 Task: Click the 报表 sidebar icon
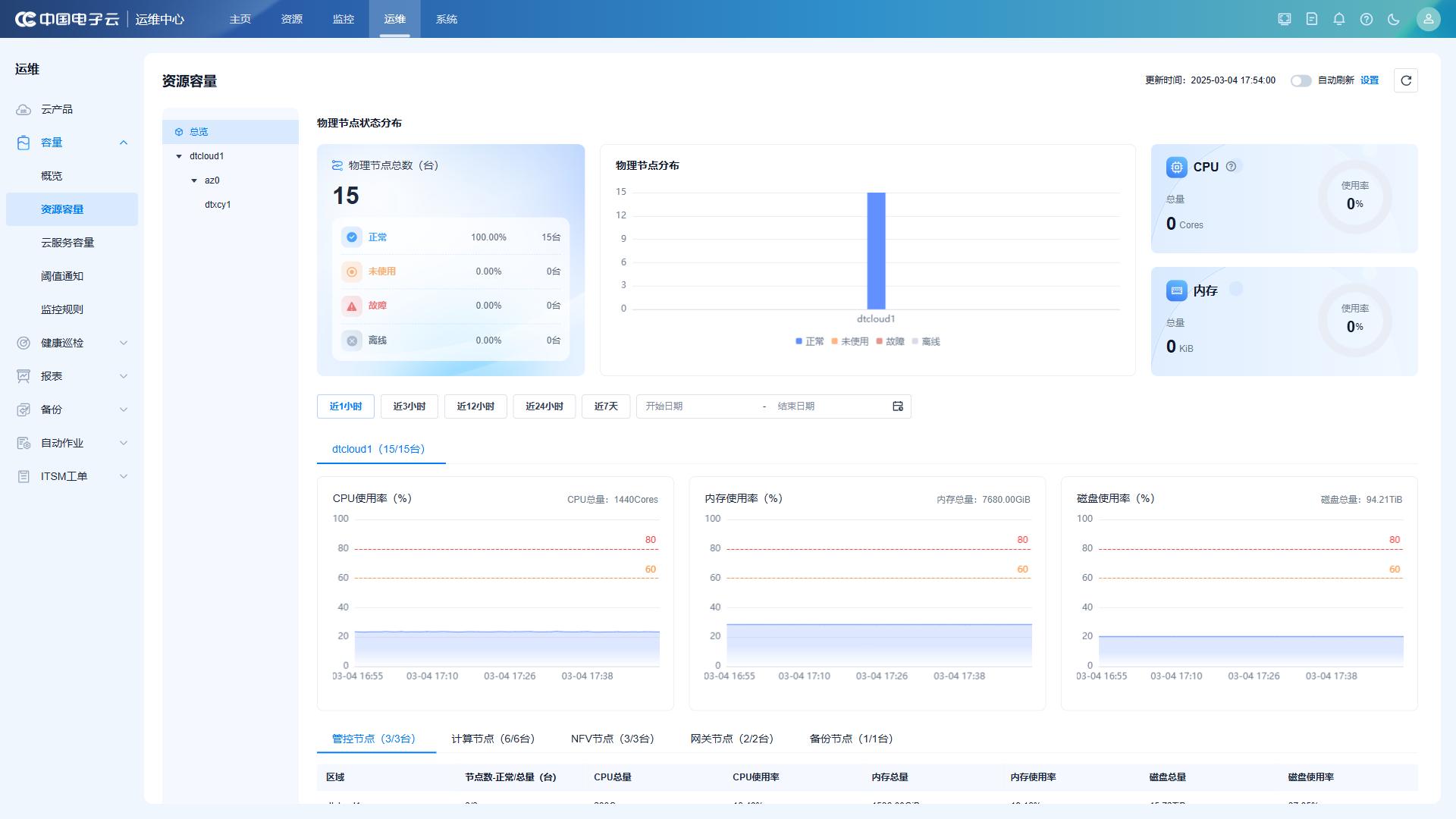pos(24,376)
